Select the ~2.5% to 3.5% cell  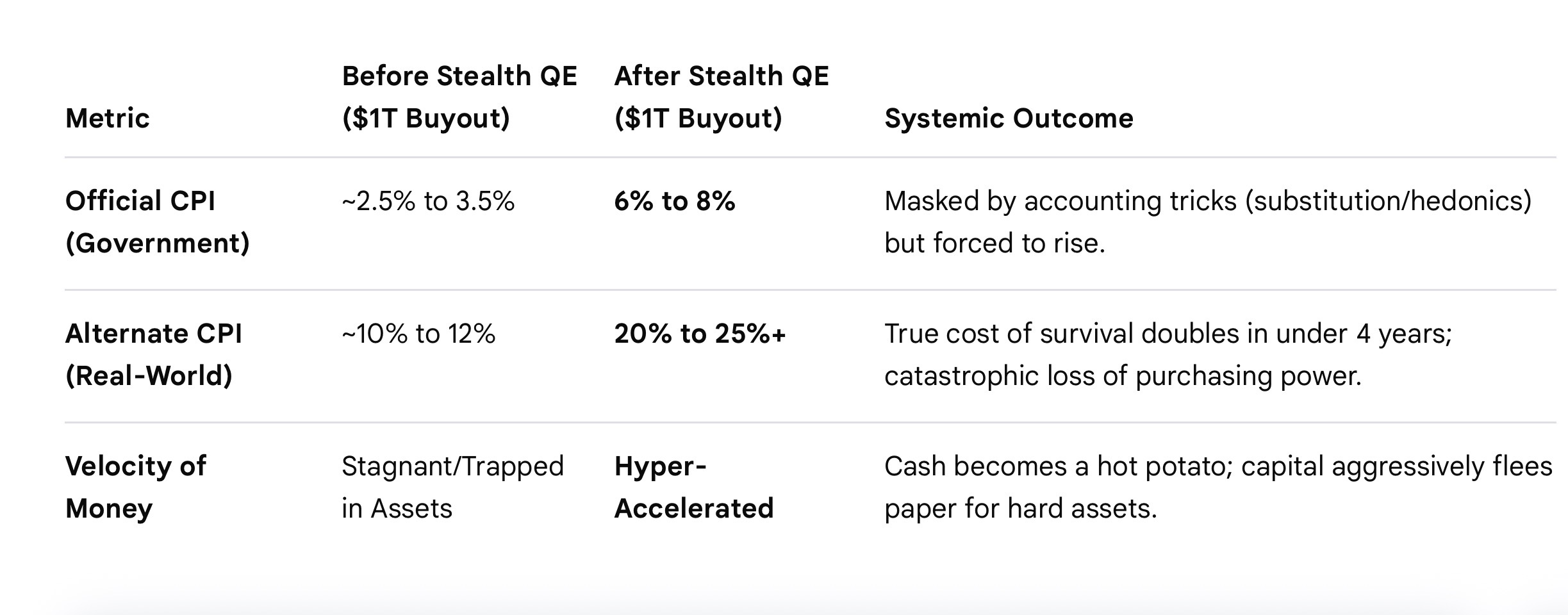pyautogui.click(x=428, y=201)
